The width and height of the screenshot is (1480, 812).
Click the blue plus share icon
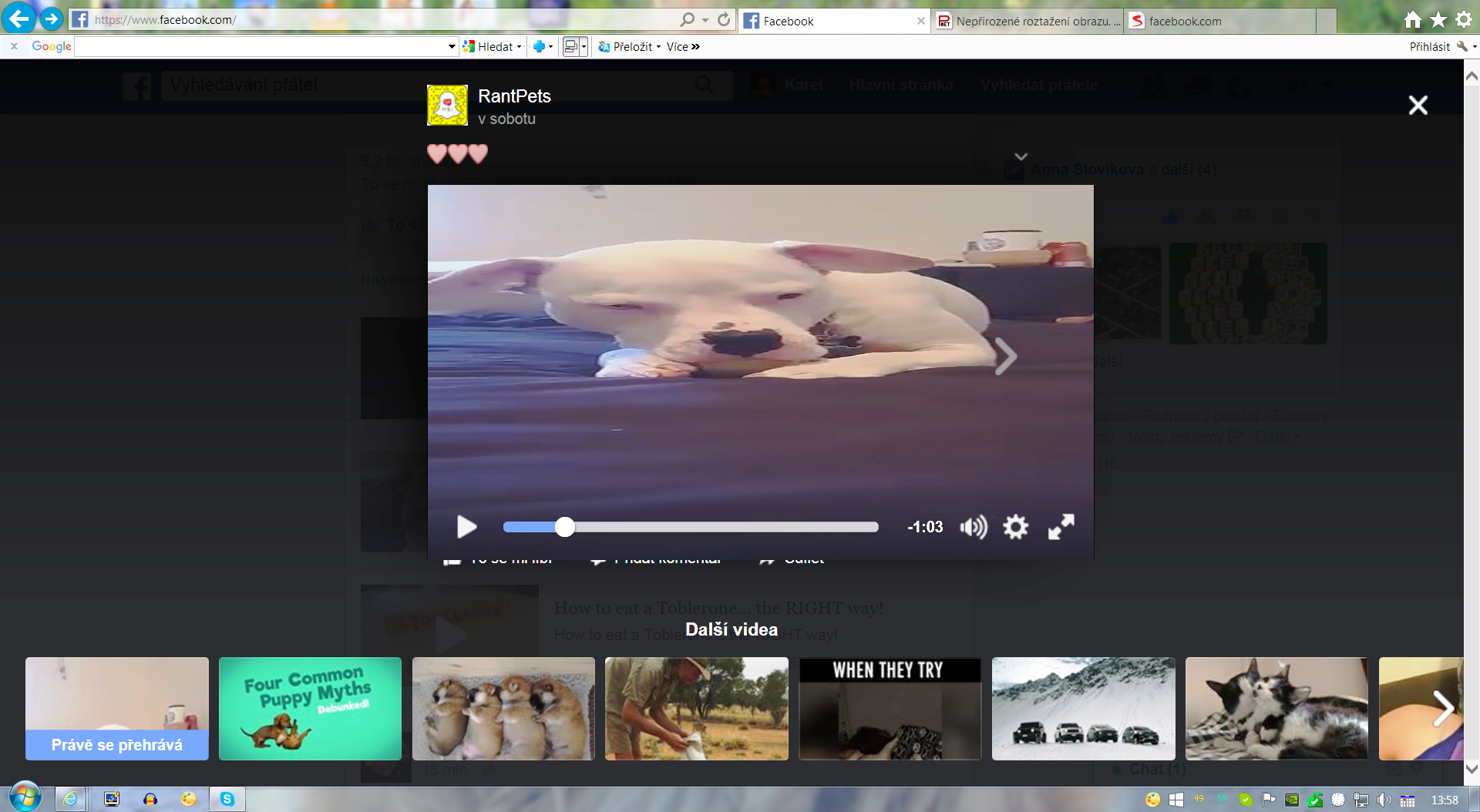click(539, 47)
